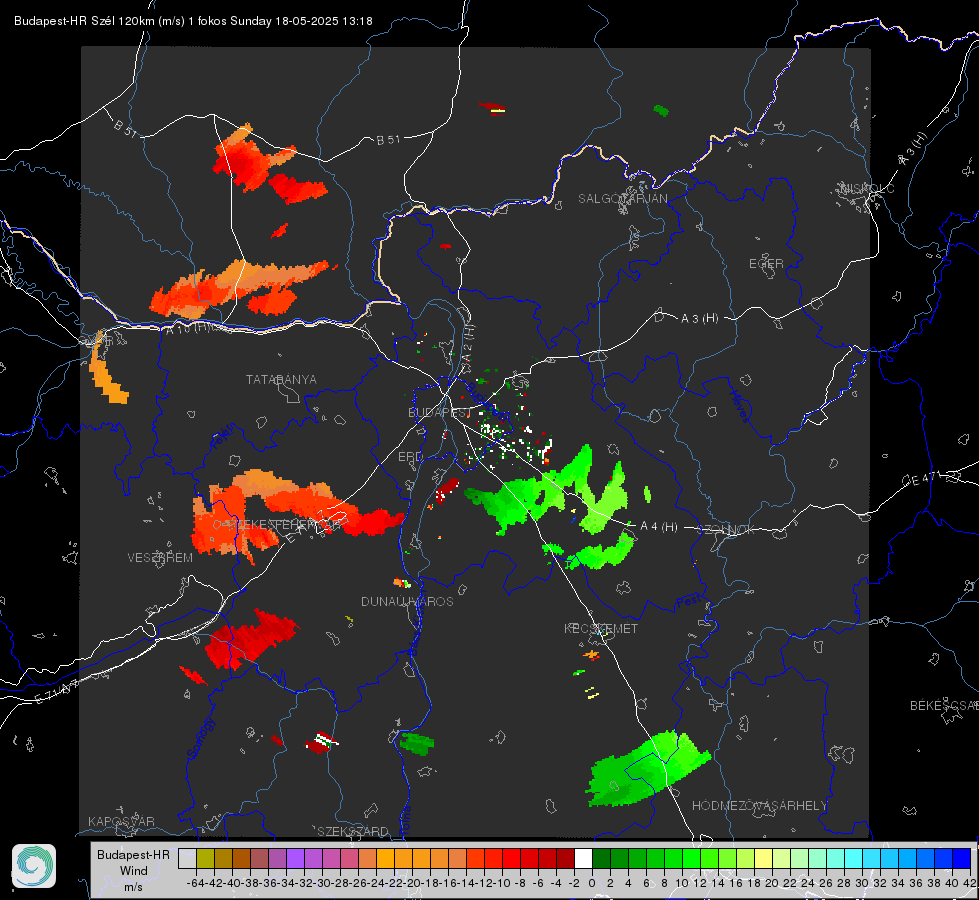
Task: Click the 0 legend value
Action: (x=592, y=883)
